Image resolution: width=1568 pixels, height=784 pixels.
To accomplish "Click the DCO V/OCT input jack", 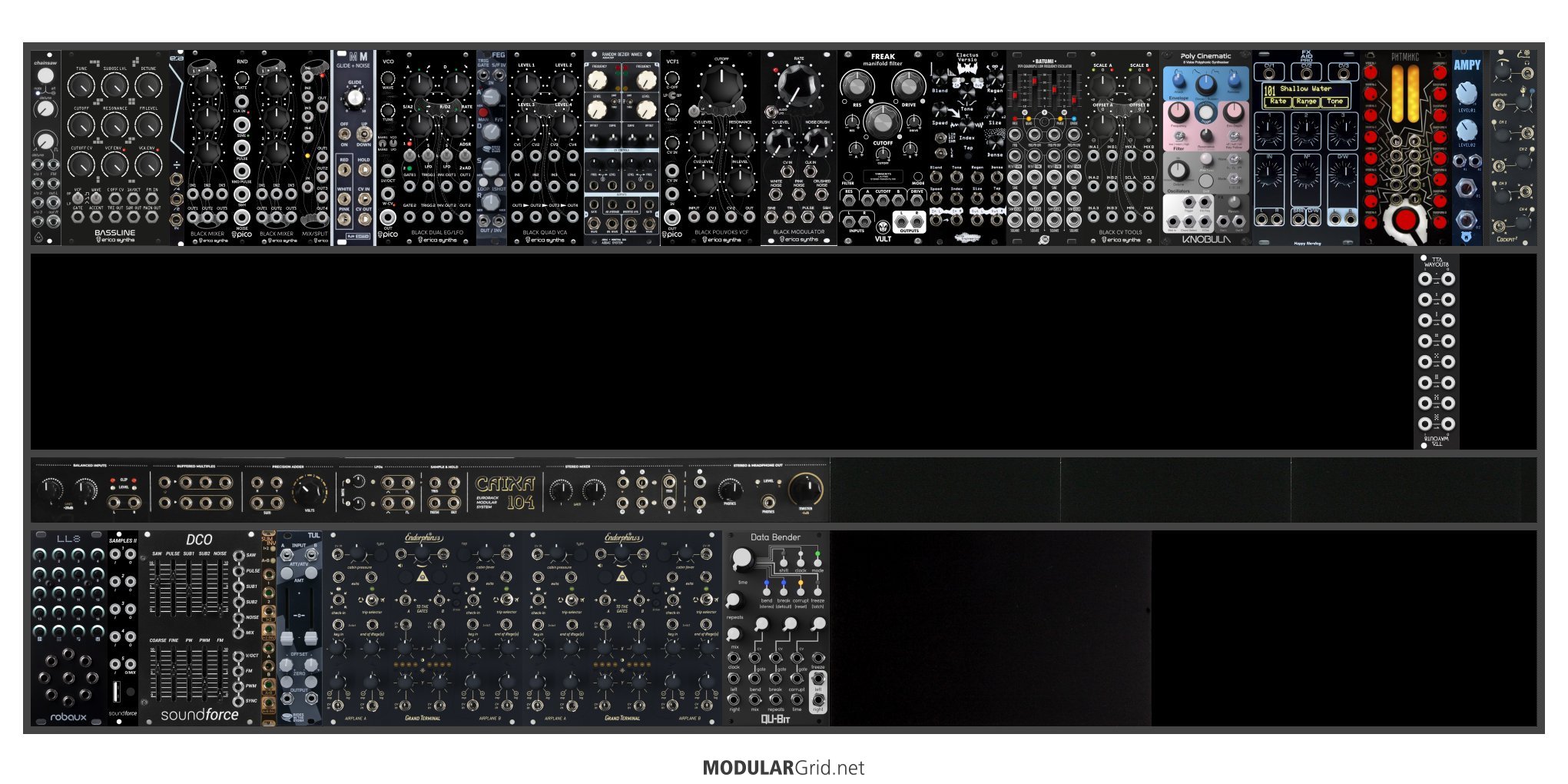I will tap(239, 655).
